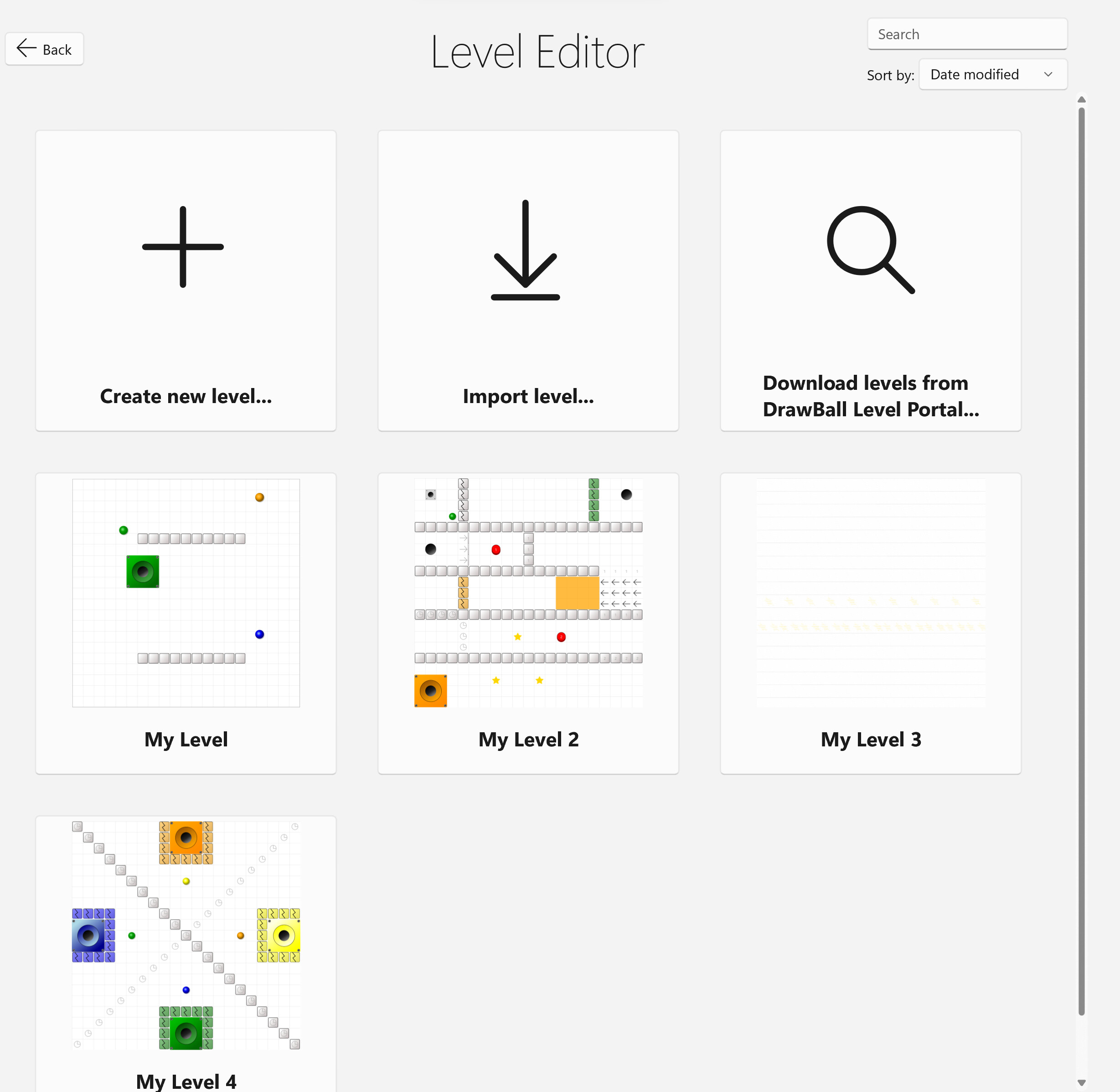Click inside the Search field
The image size is (1120, 1092).
[x=967, y=34]
